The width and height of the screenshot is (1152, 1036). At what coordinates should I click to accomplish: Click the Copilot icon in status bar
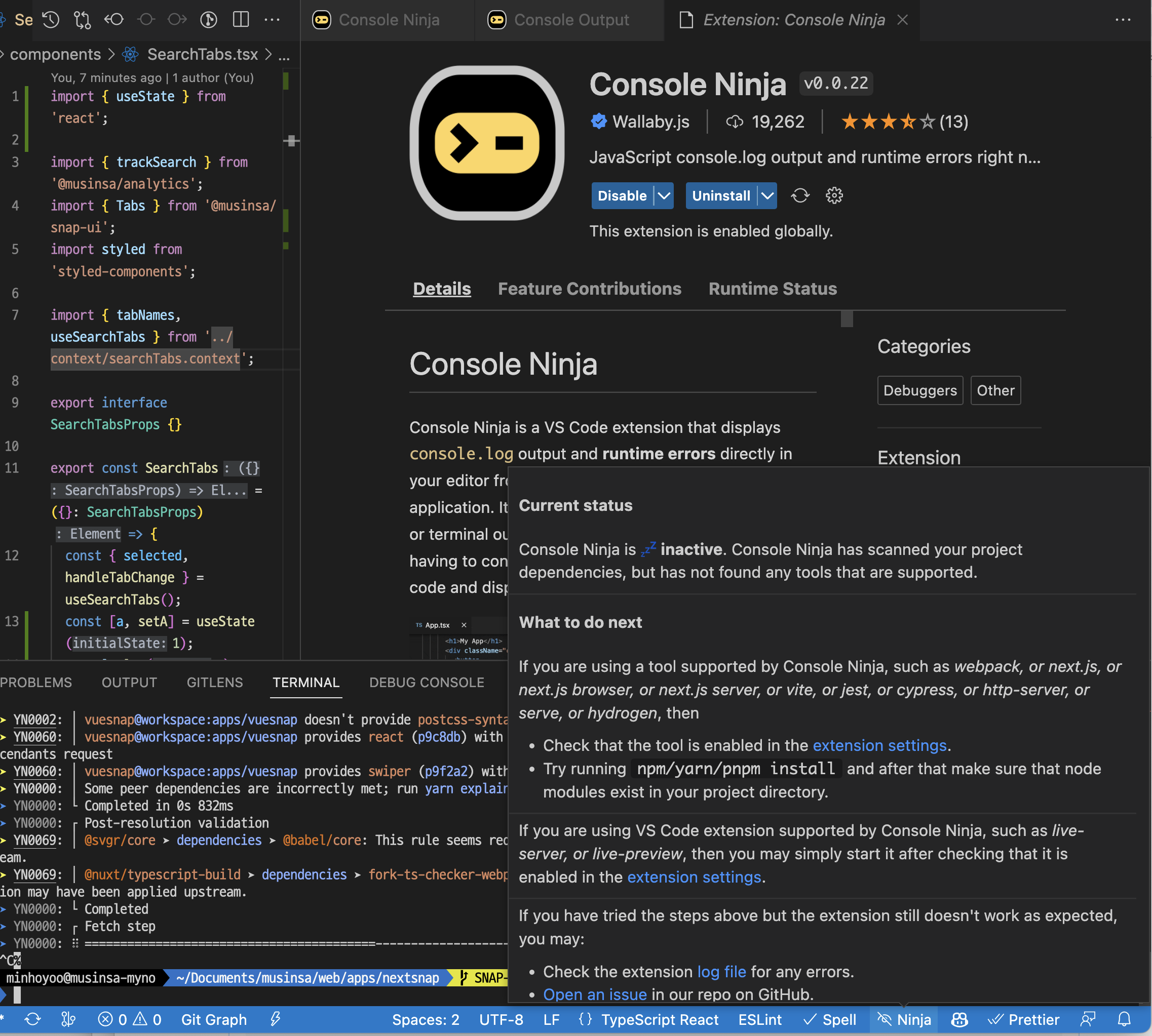coord(959,1019)
